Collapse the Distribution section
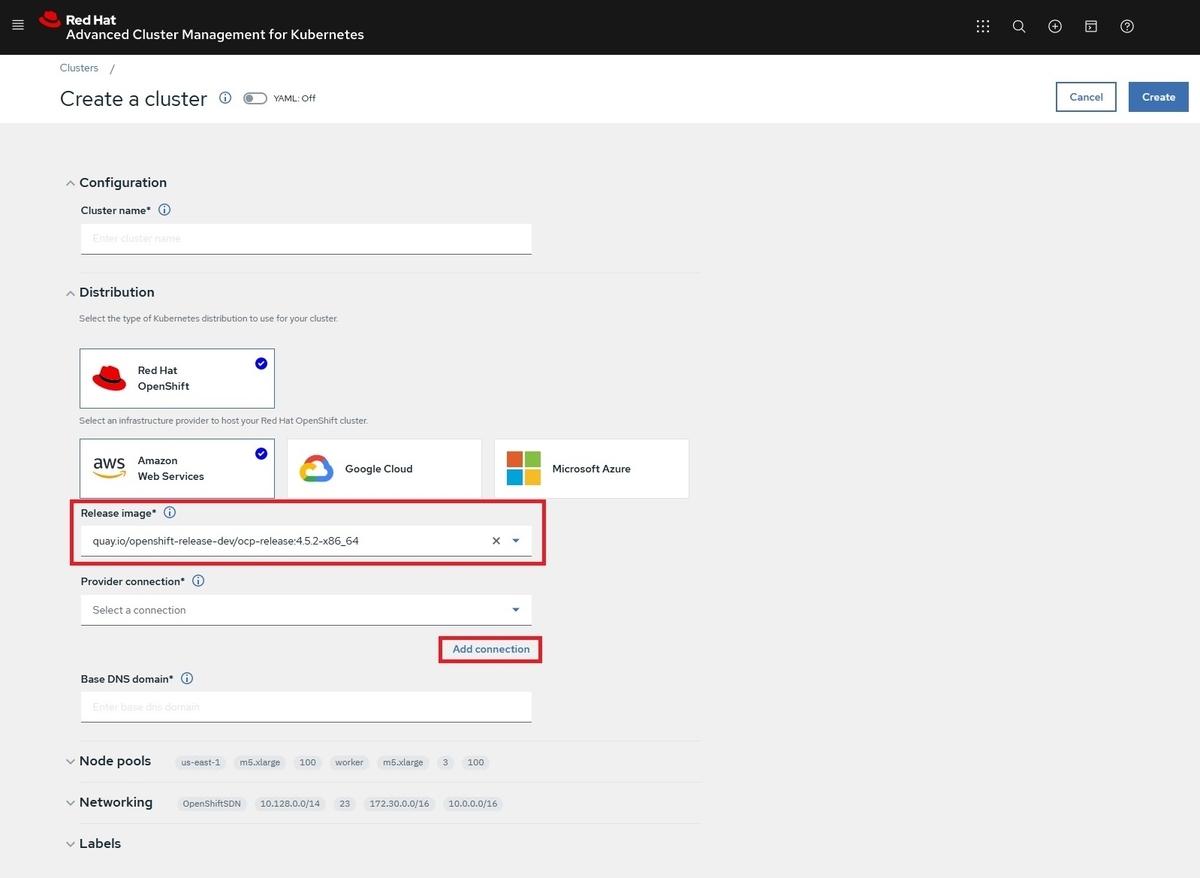The image size is (1200, 878). 70,293
